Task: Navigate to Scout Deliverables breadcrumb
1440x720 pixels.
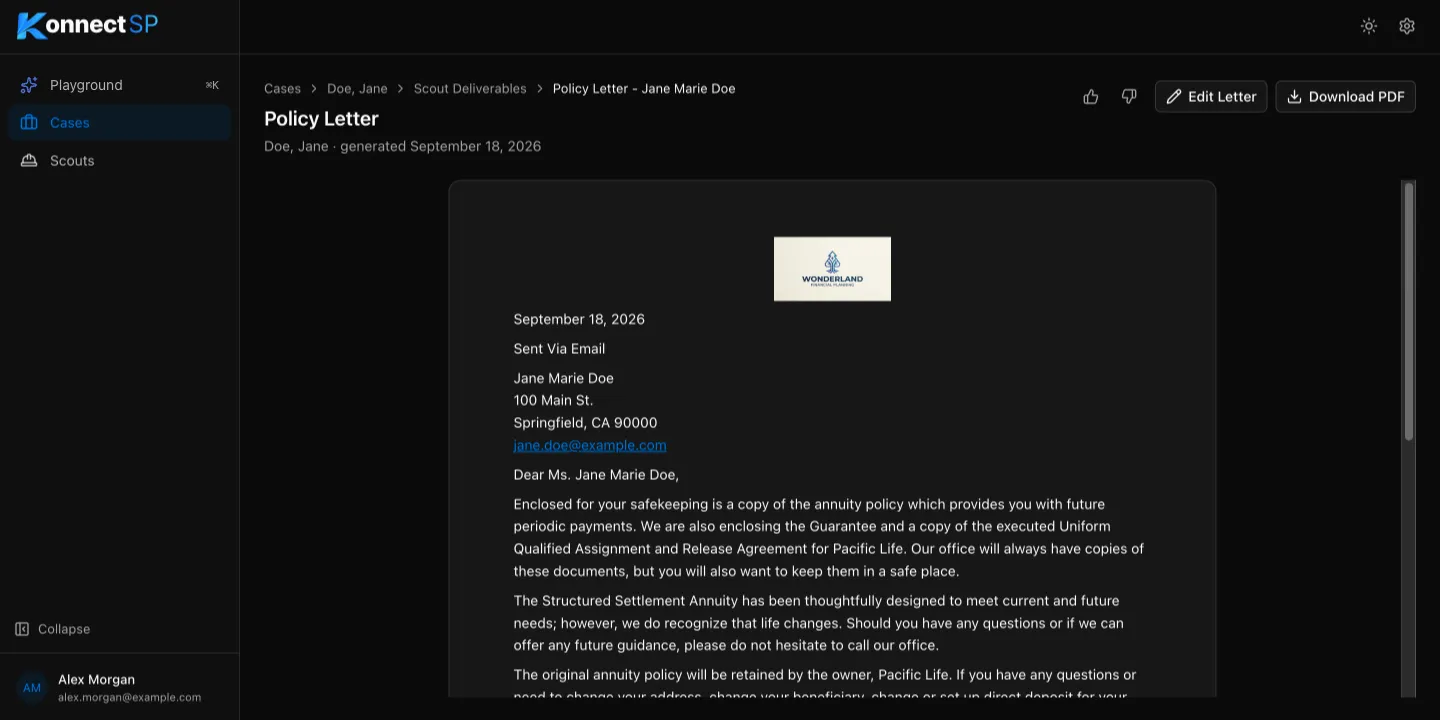Action: point(470,89)
